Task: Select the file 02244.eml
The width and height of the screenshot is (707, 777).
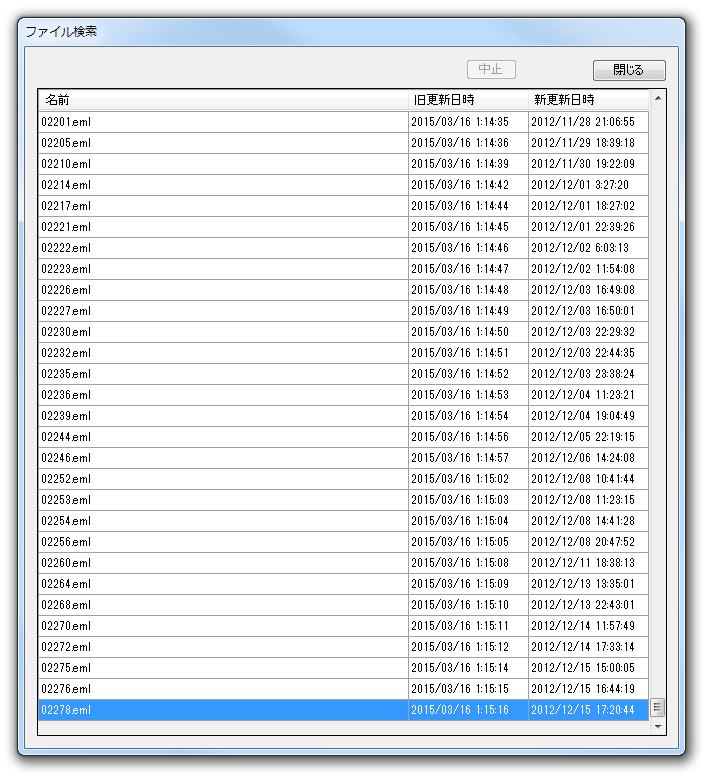Action: pyautogui.click(x=343, y=437)
